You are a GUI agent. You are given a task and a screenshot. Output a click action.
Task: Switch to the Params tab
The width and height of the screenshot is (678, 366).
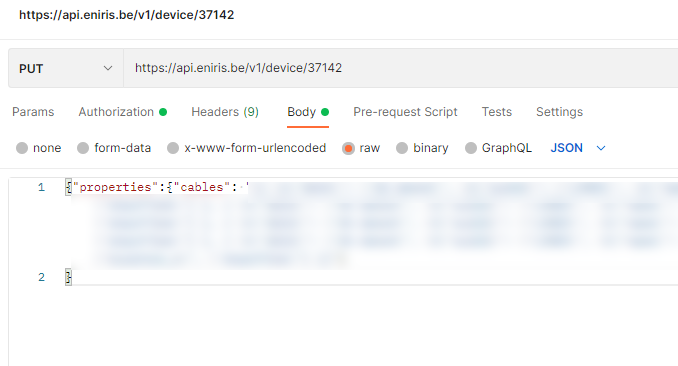pyautogui.click(x=33, y=112)
